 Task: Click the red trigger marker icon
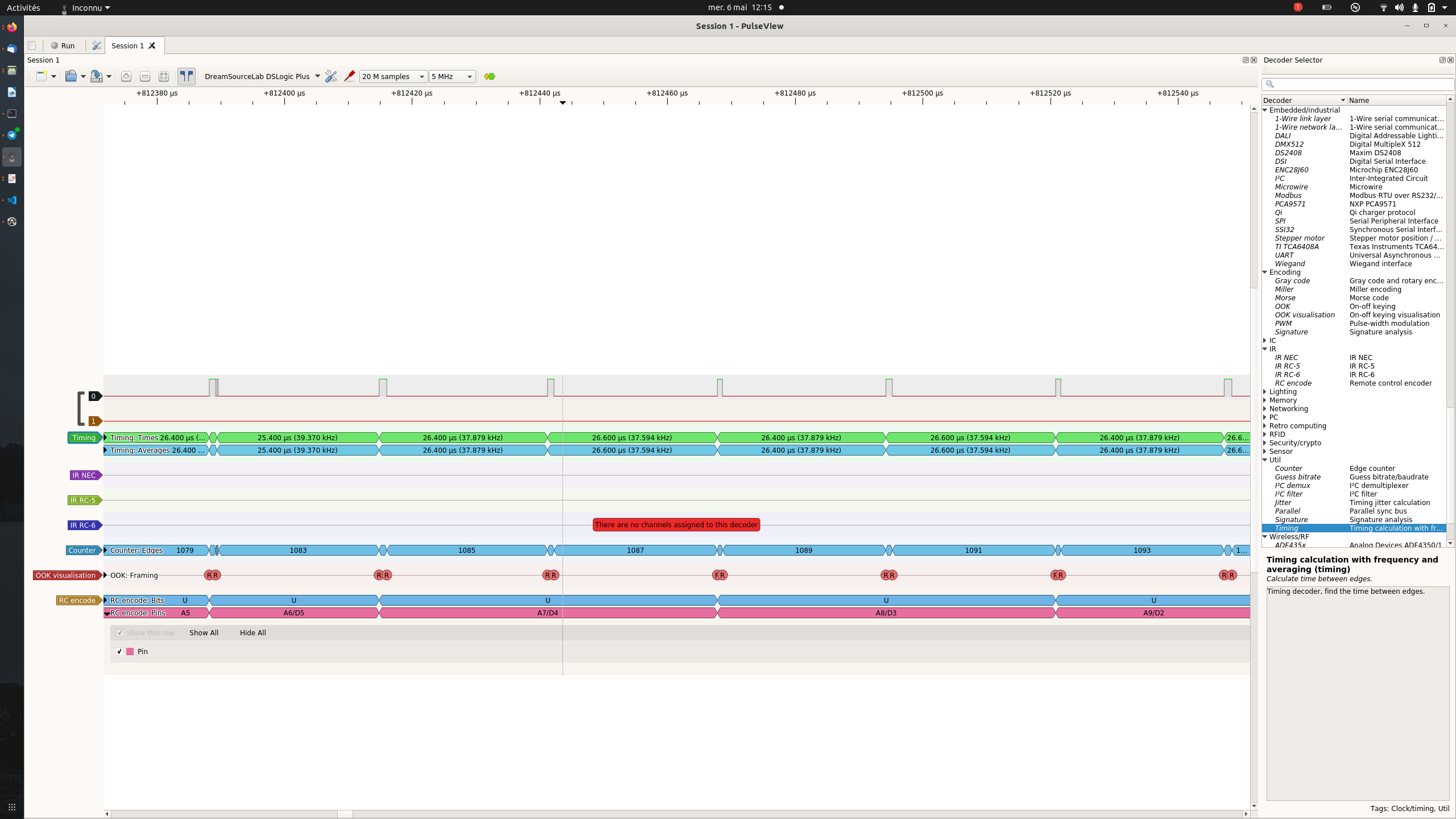click(x=350, y=76)
